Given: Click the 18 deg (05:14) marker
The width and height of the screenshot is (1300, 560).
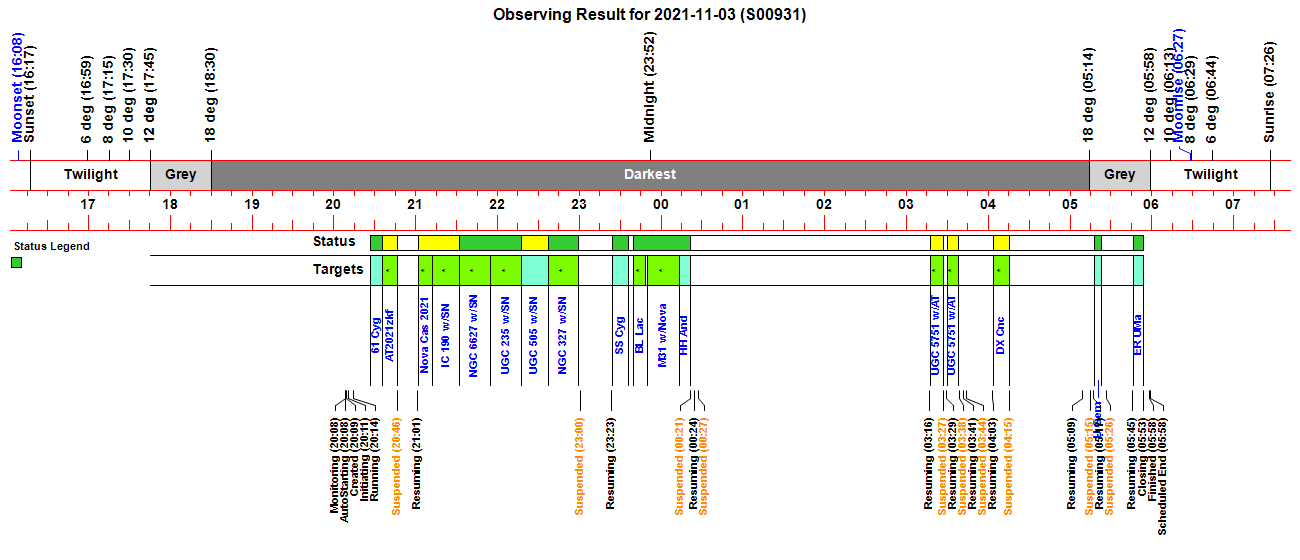Looking at the screenshot, I should (1089, 96).
